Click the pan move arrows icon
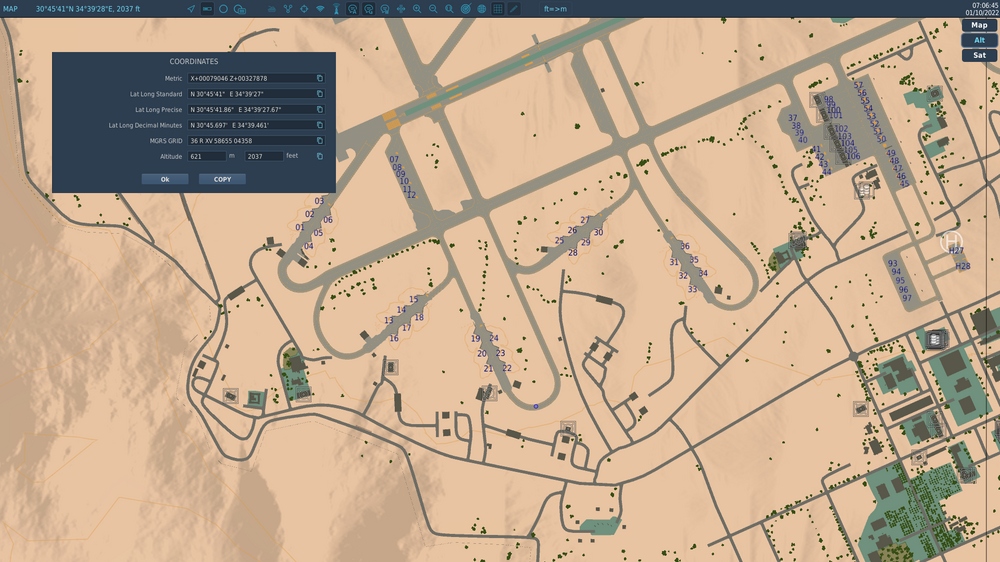 pyautogui.click(x=401, y=9)
